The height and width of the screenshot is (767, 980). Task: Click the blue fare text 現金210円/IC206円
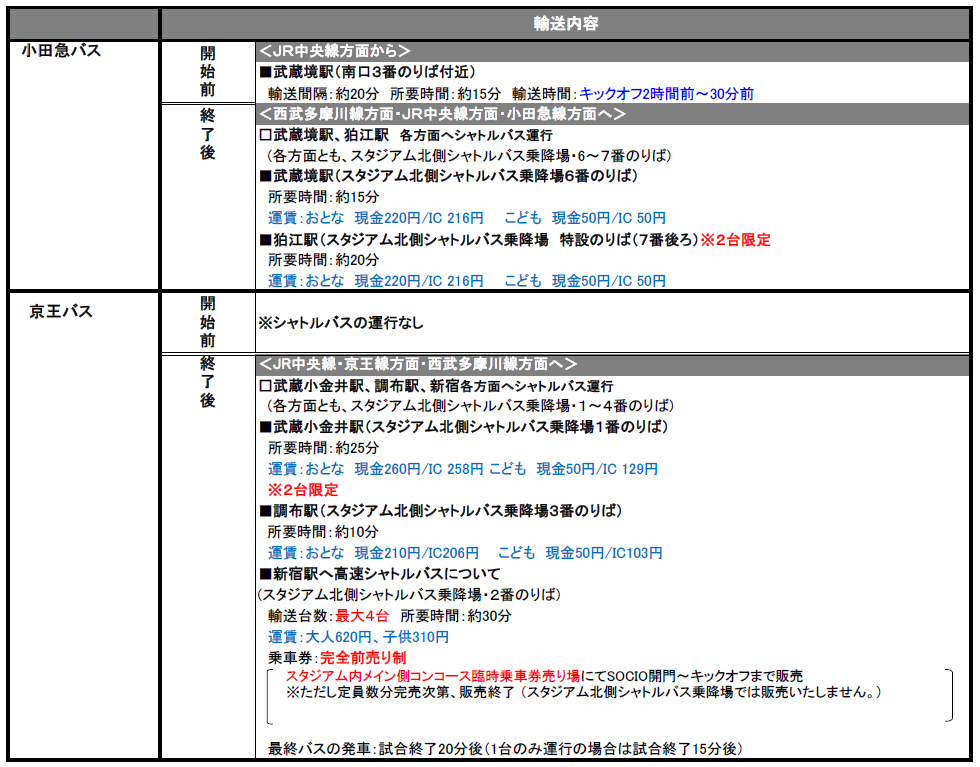(417, 553)
